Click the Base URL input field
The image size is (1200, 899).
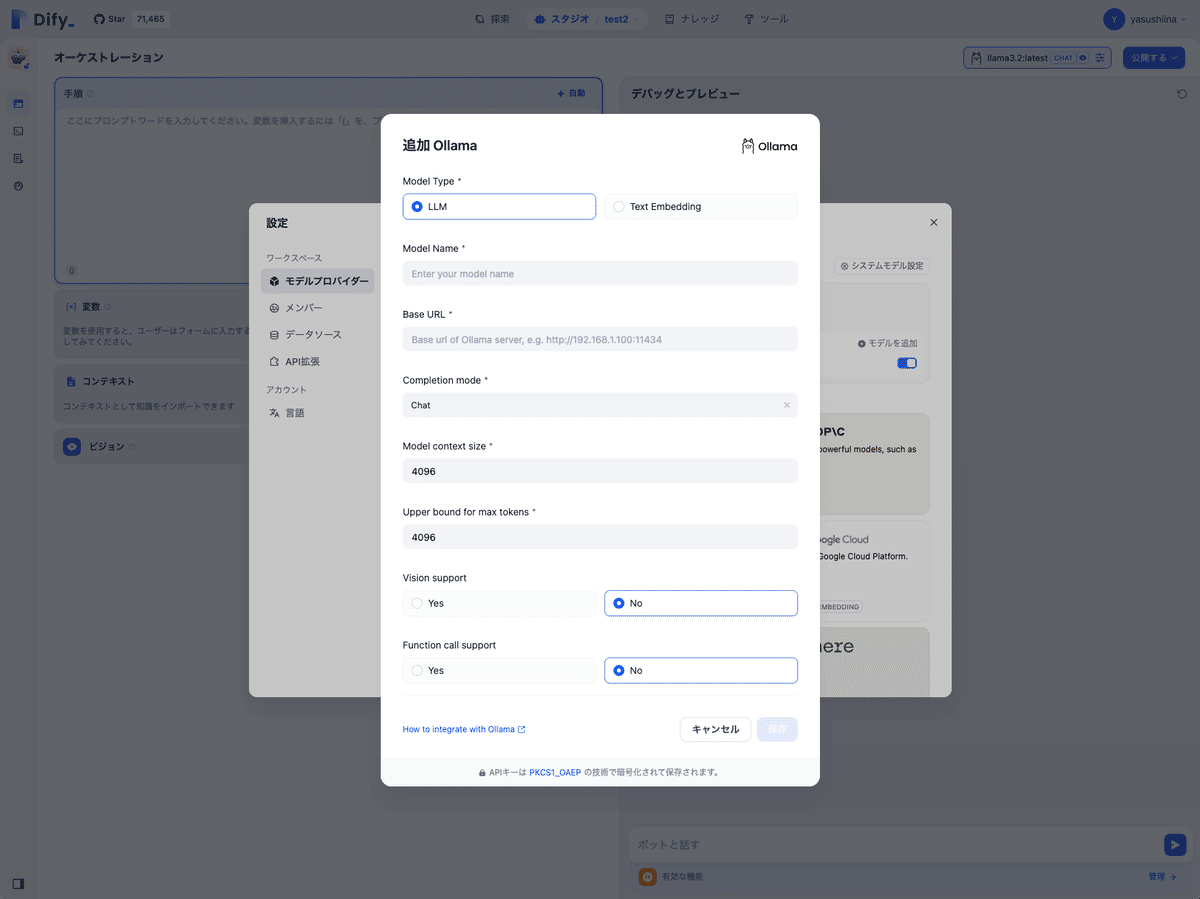tap(600, 339)
